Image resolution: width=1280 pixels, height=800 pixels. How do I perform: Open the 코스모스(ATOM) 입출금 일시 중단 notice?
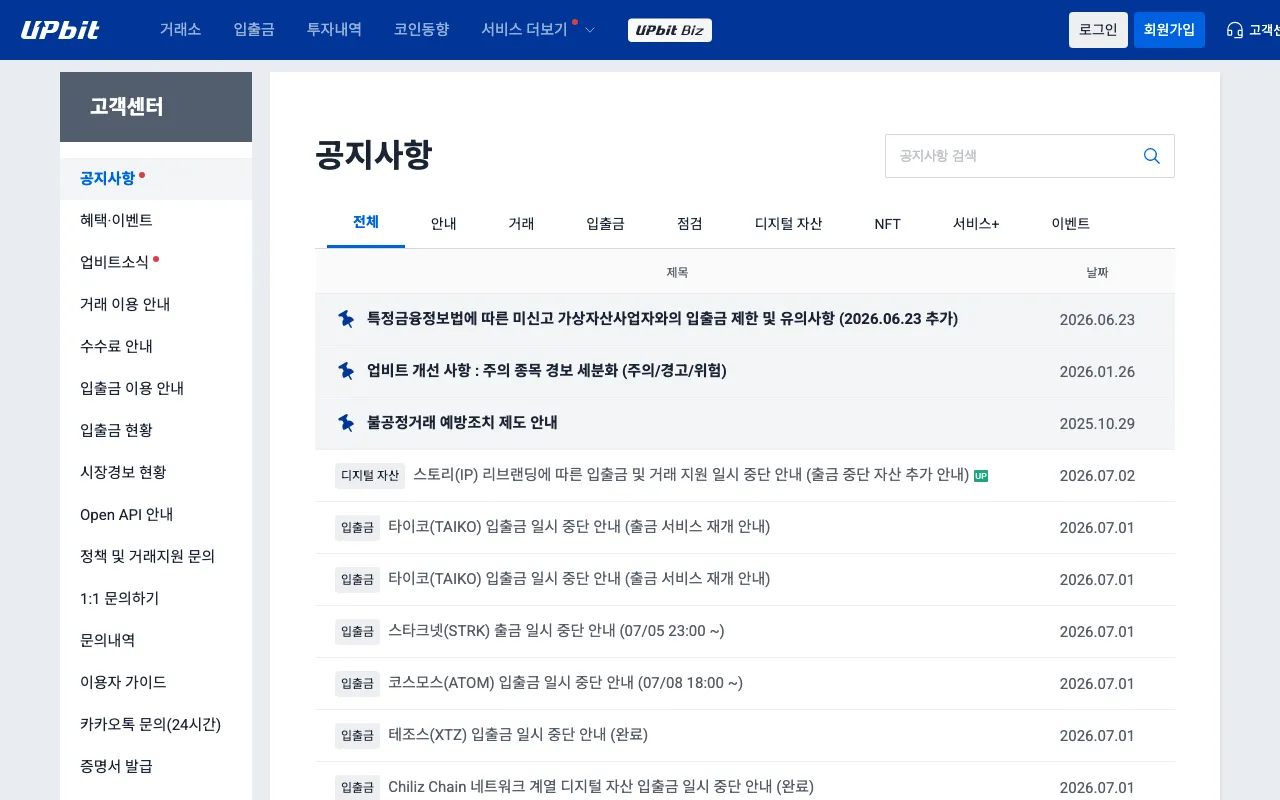pyautogui.click(x=565, y=683)
